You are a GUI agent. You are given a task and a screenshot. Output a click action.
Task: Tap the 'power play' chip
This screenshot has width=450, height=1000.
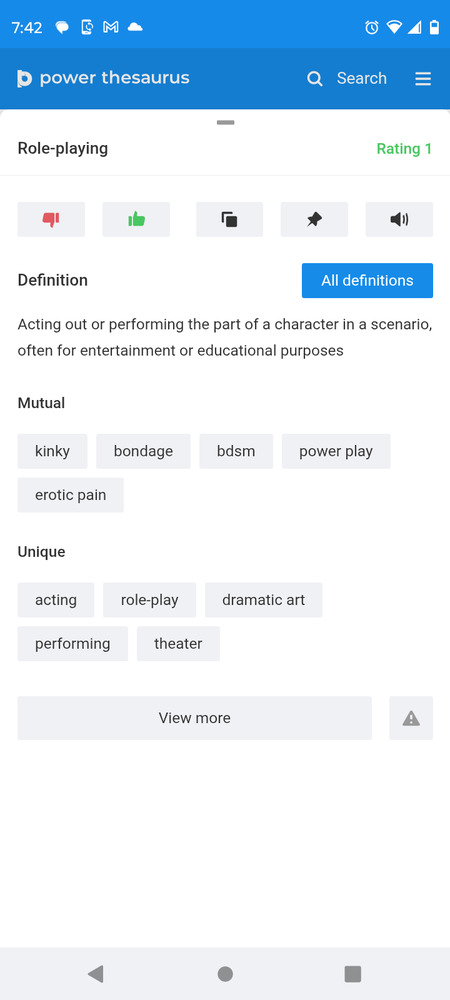click(x=336, y=452)
